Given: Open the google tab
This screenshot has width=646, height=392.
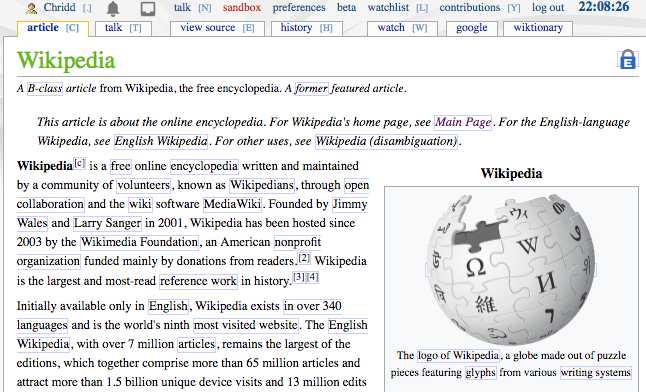Looking at the screenshot, I should [472, 28].
